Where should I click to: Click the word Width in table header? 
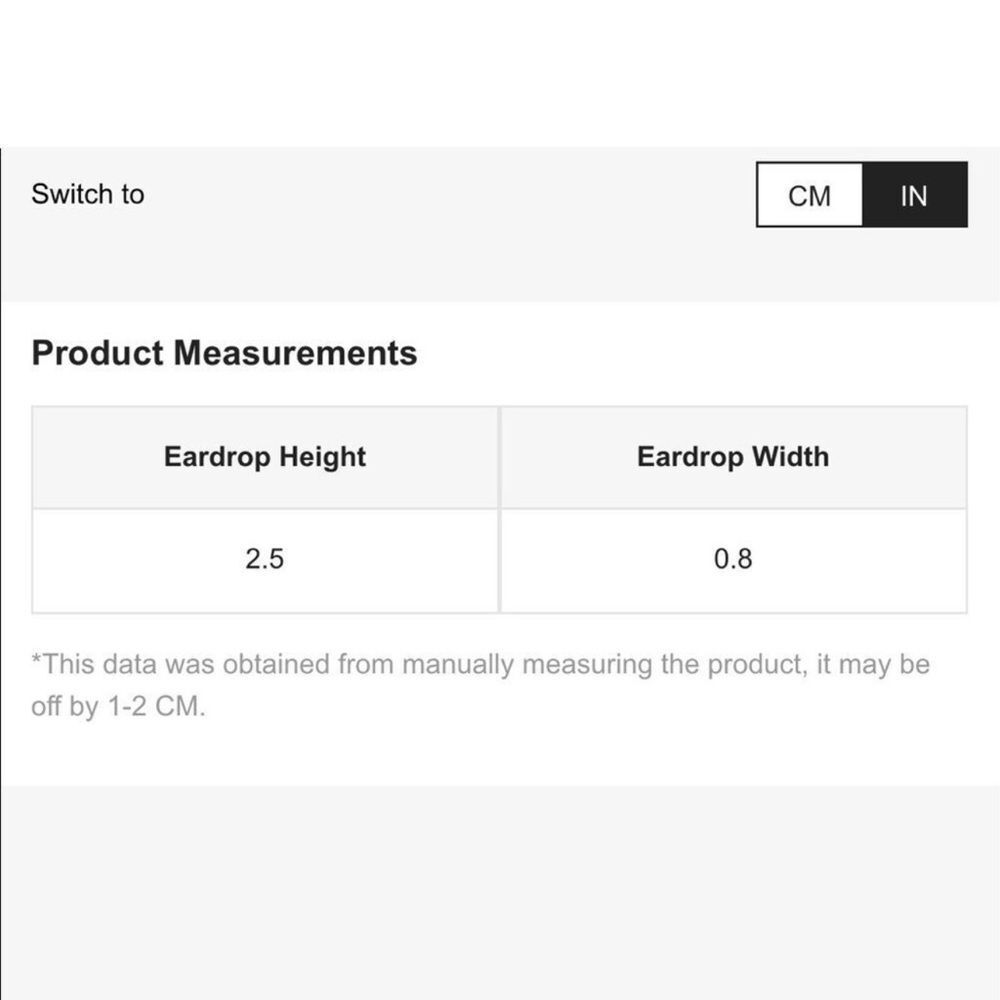(790, 457)
